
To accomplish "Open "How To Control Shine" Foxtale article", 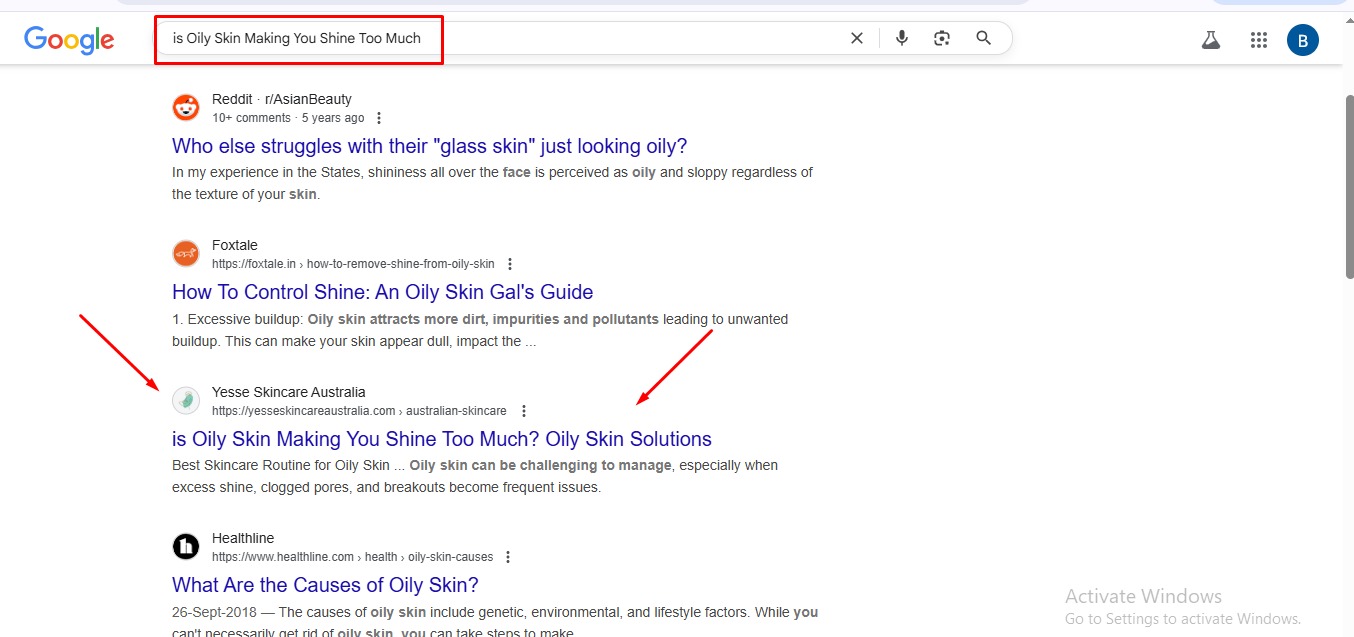I will pyautogui.click(x=382, y=292).
